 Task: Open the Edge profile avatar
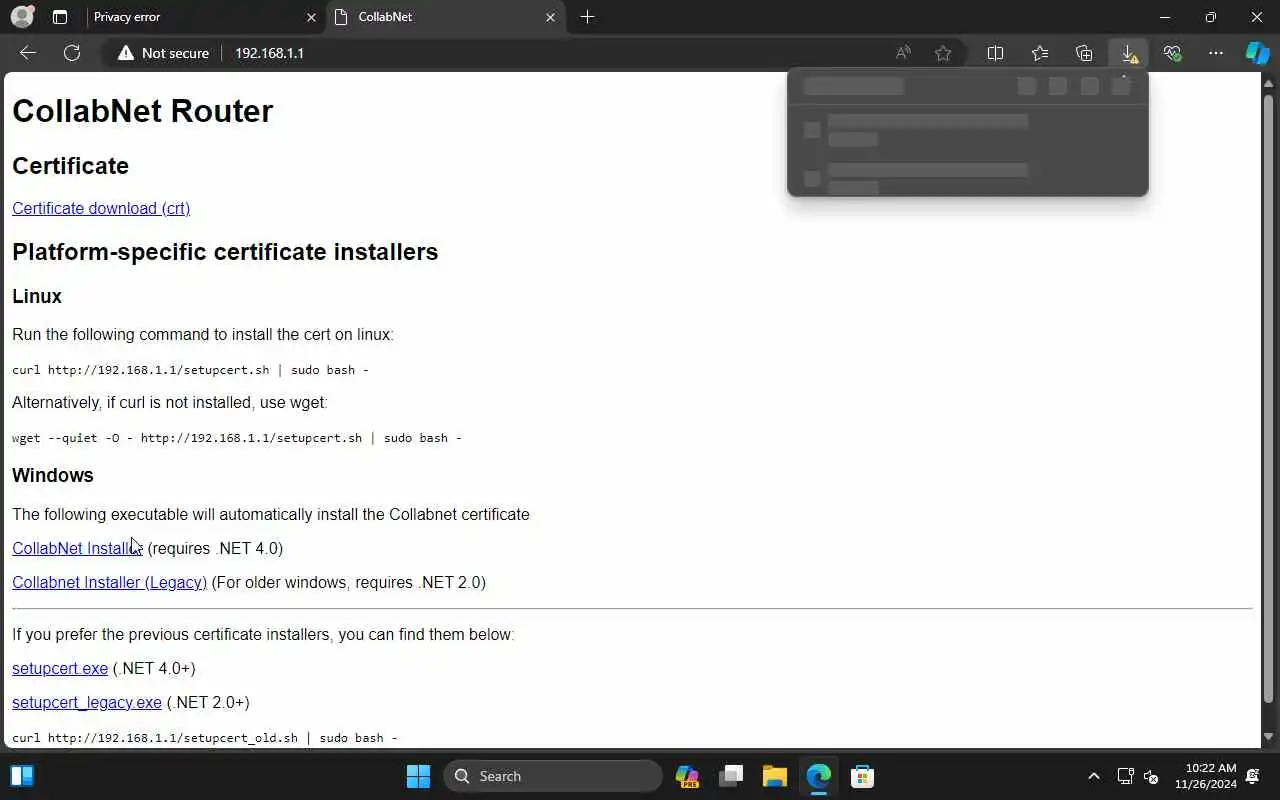(x=22, y=17)
